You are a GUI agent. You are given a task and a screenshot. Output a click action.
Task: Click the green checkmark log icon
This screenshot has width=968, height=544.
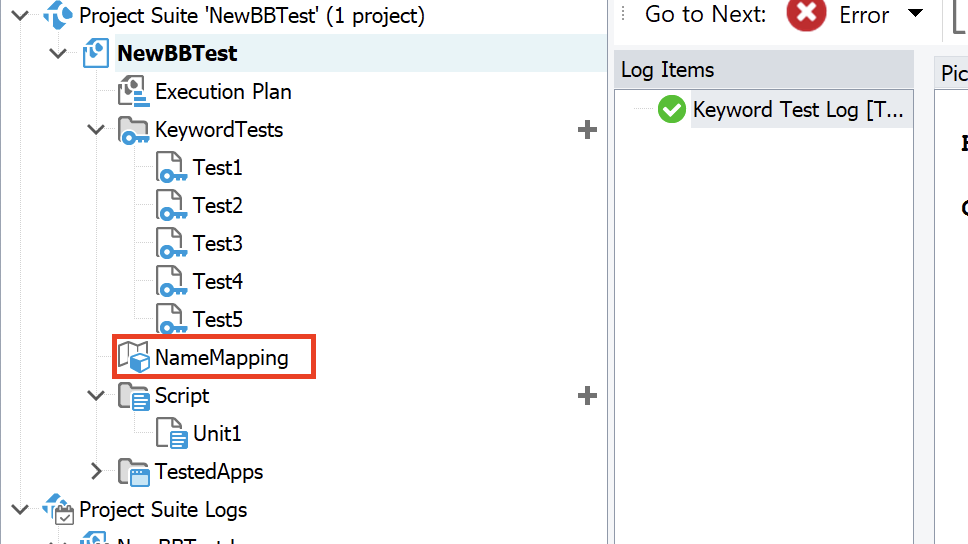click(672, 110)
